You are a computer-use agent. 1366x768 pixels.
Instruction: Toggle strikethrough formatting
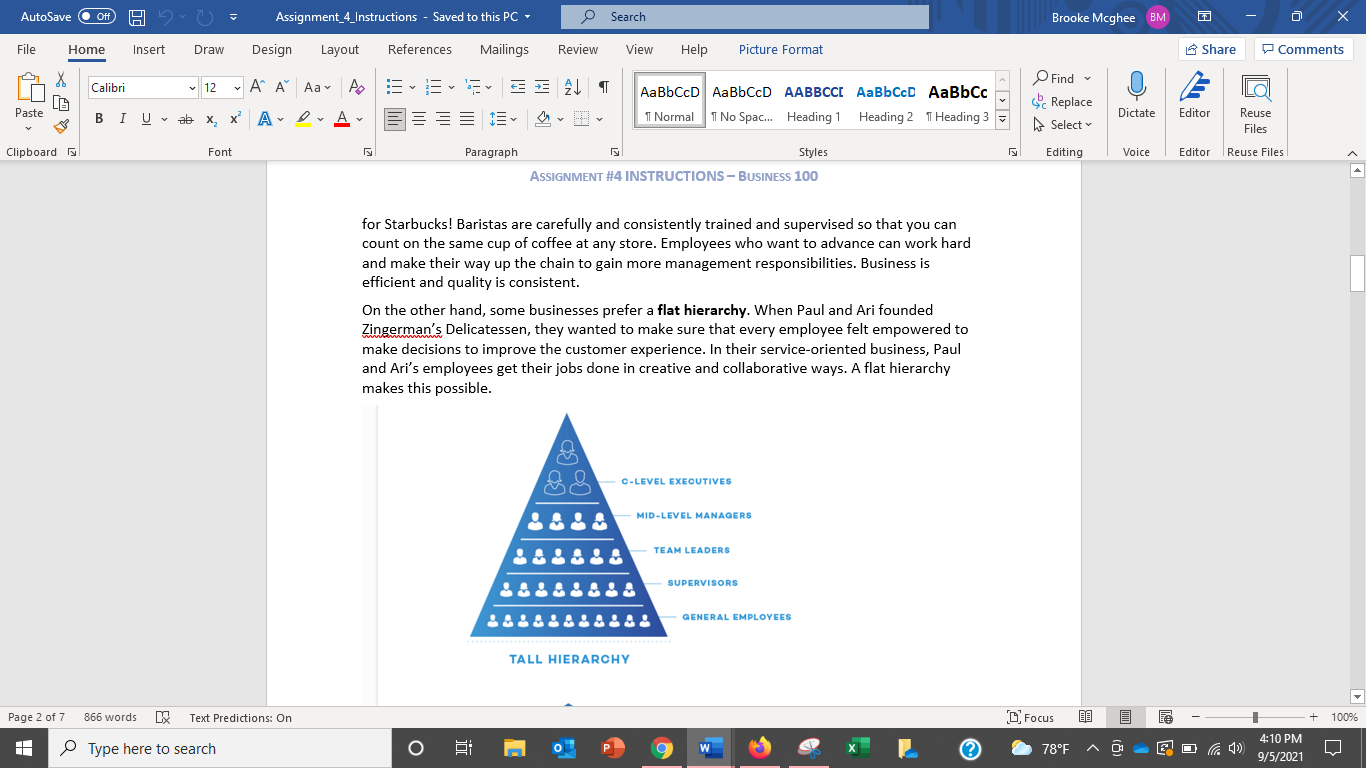[185, 119]
